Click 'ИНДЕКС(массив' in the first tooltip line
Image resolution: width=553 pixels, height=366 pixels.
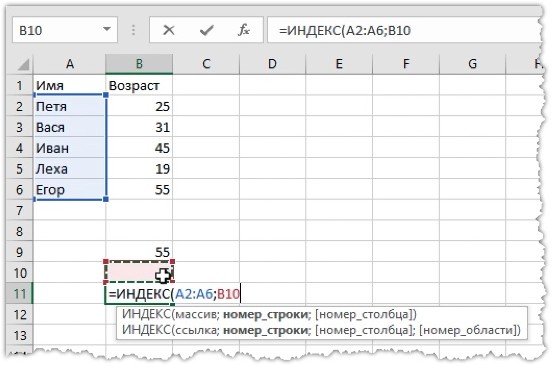coord(170,314)
